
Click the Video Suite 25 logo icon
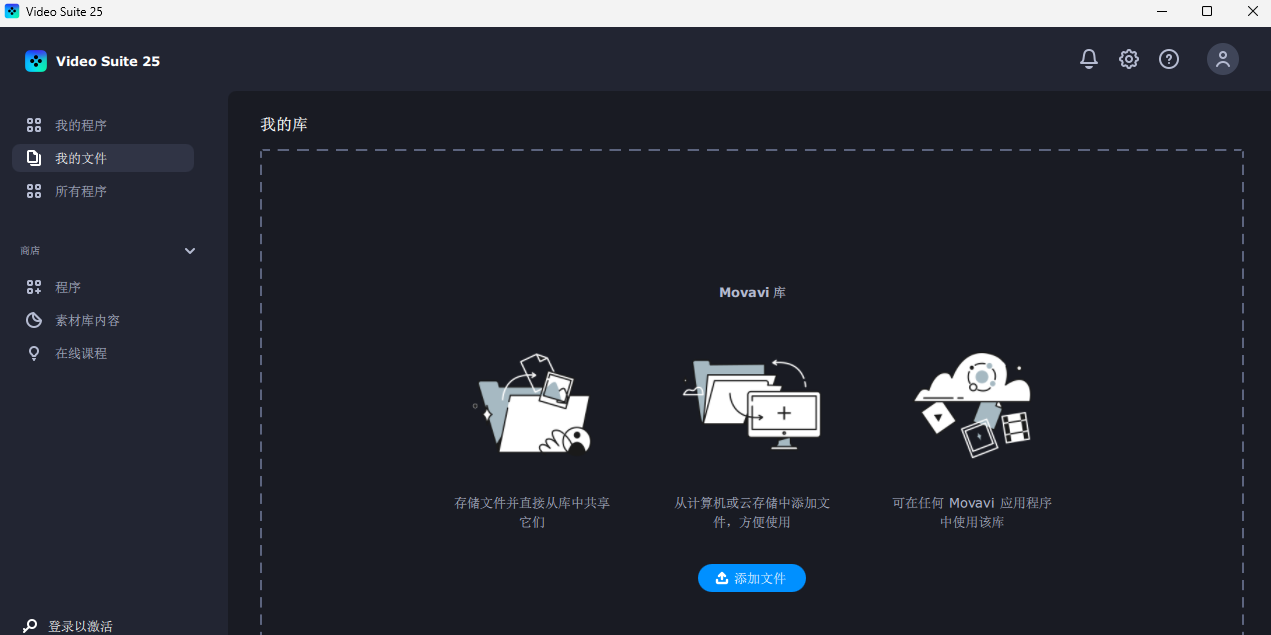click(36, 61)
